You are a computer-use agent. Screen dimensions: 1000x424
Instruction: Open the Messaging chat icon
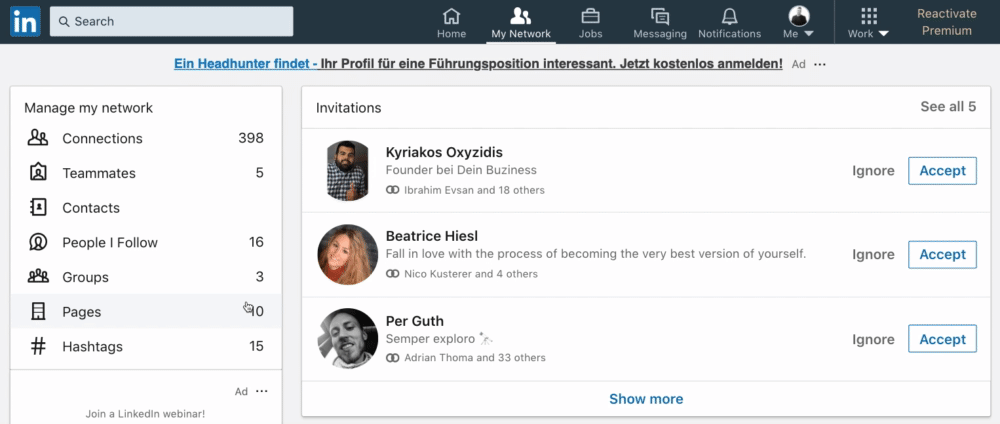tap(659, 16)
